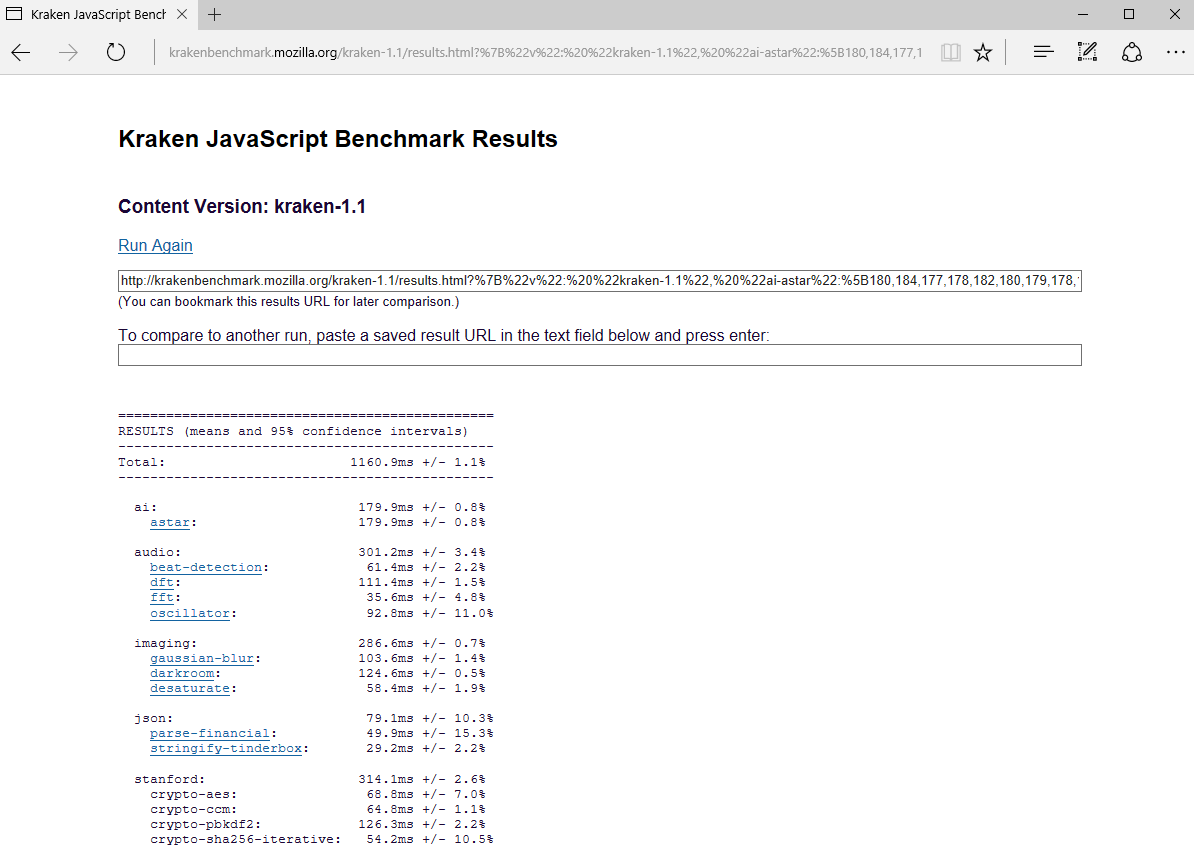Open the stringify-tinderbox test link

tap(225, 748)
